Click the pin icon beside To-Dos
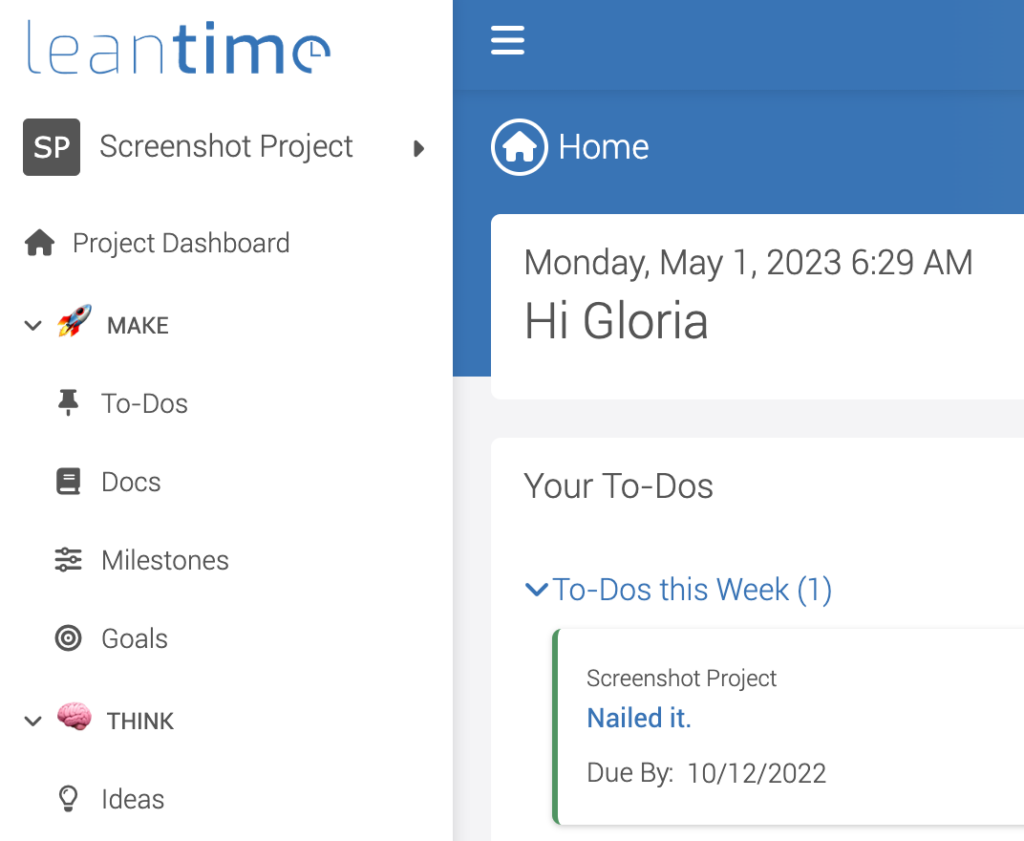This screenshot has width=1024, height=841. pyautogui.click(x=68, y=403)
